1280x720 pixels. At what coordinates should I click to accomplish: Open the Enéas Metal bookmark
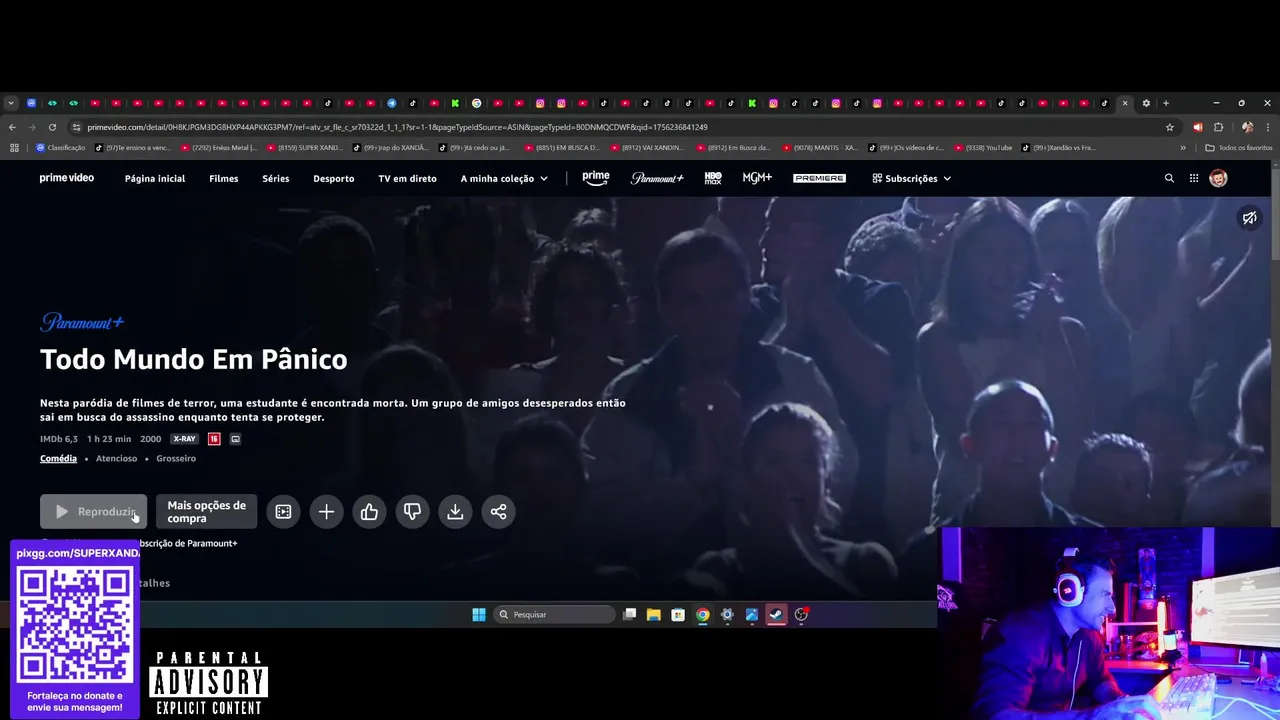point(218,148)
